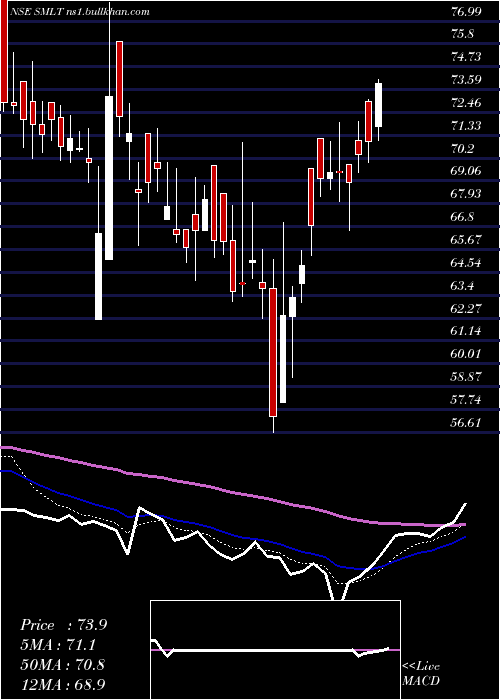This screenshot has width=500, height=700.
Task: Select the 75.8 price axis label
Action: coord(463,34)
